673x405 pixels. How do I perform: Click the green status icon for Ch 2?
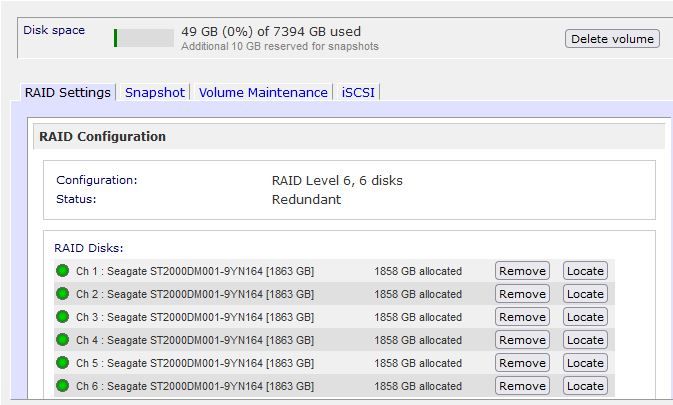coord(63,294)
